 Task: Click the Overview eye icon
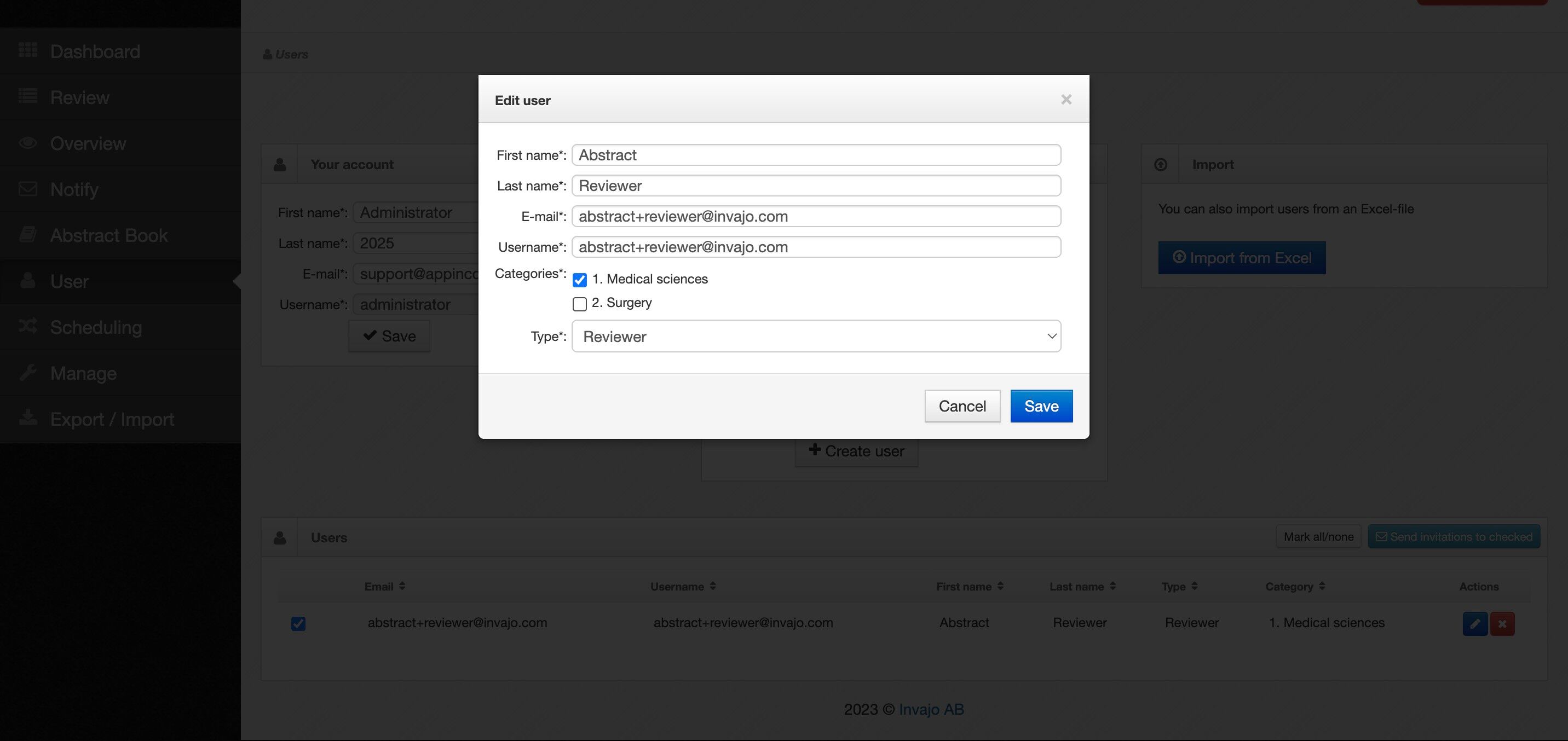(x=28, y=143)
